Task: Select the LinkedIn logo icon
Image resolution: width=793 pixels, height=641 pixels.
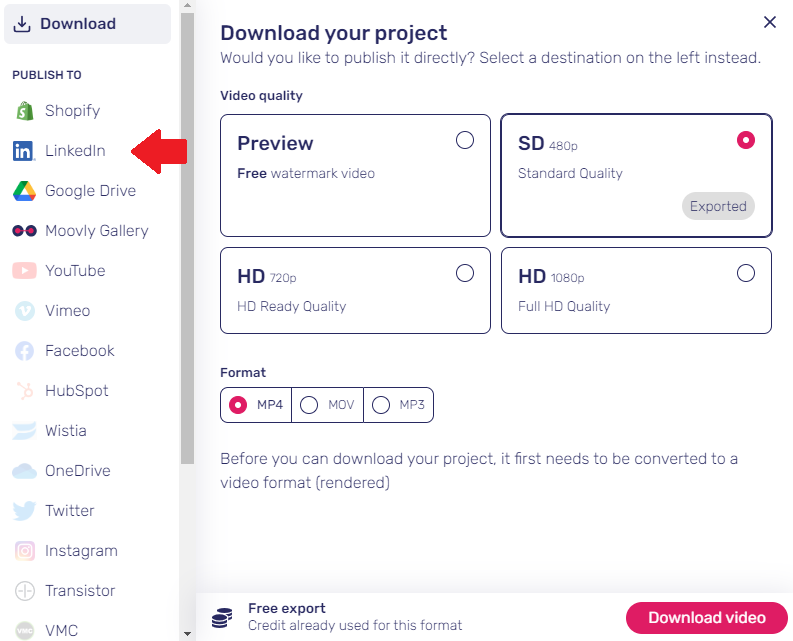Action: pos(24,151)
